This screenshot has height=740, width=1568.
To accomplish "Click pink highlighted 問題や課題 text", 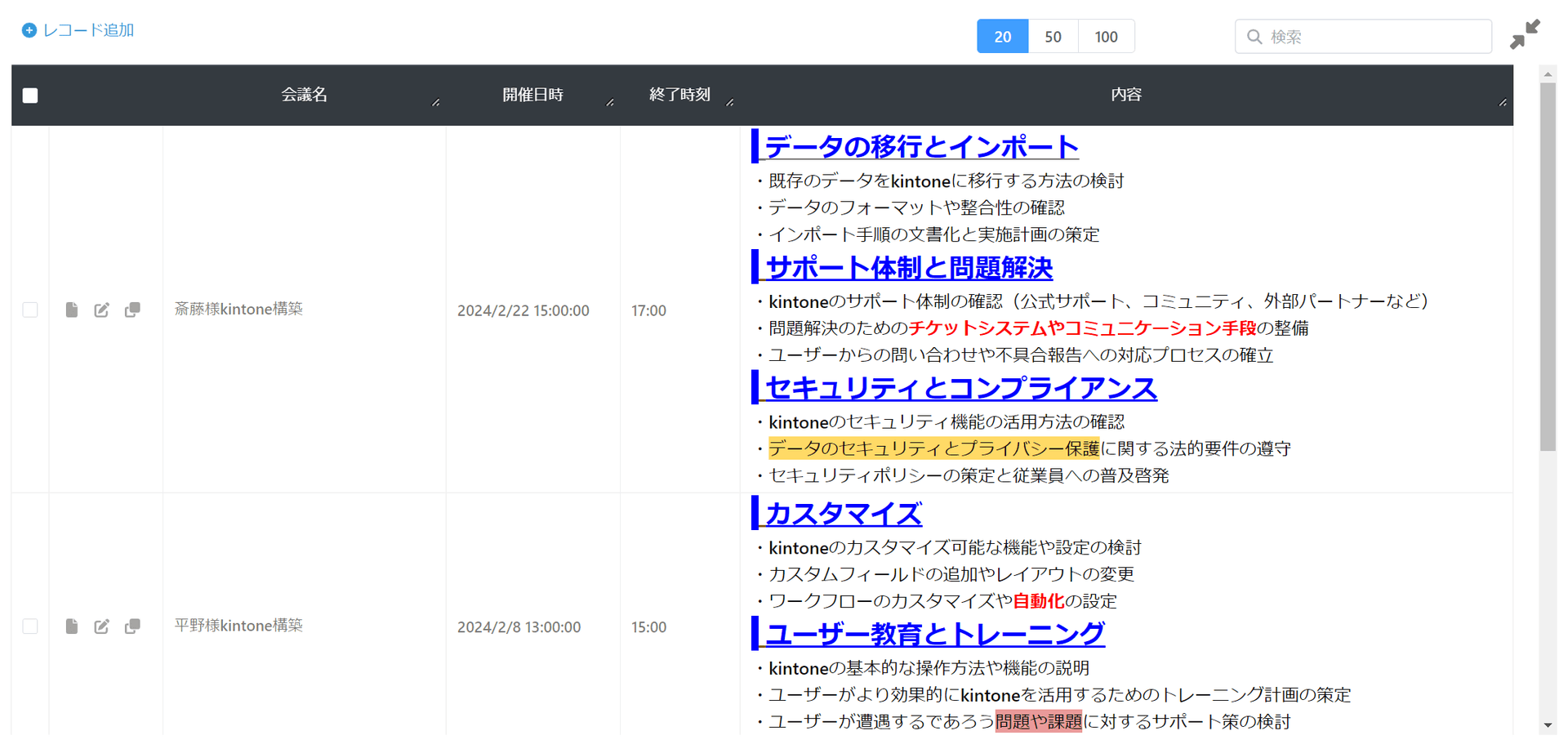I will pyautogui.click(x=1038, y=721).
